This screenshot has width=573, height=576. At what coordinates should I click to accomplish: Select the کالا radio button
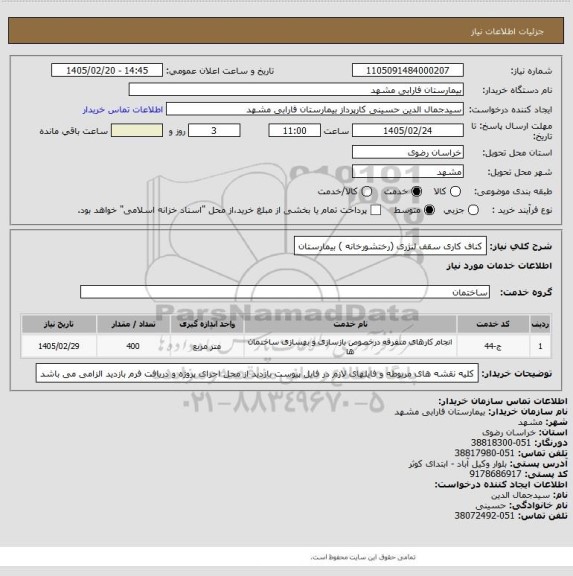[455, 191]
